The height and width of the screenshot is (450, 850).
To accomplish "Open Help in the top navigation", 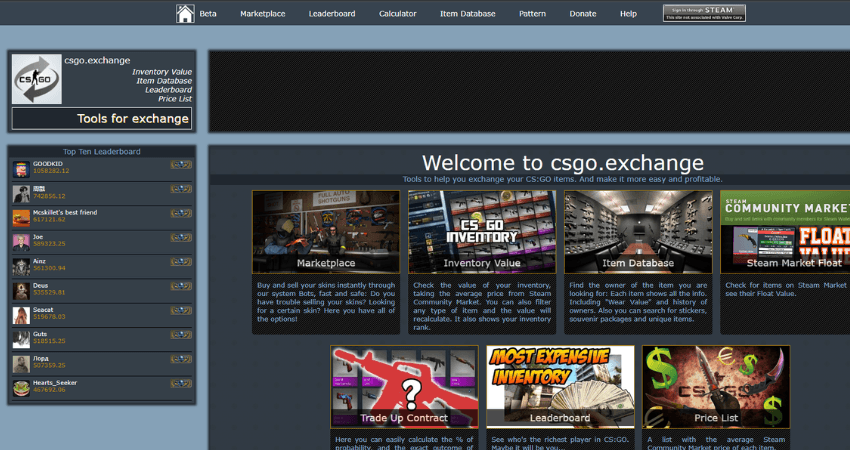I will coord(628,14).
